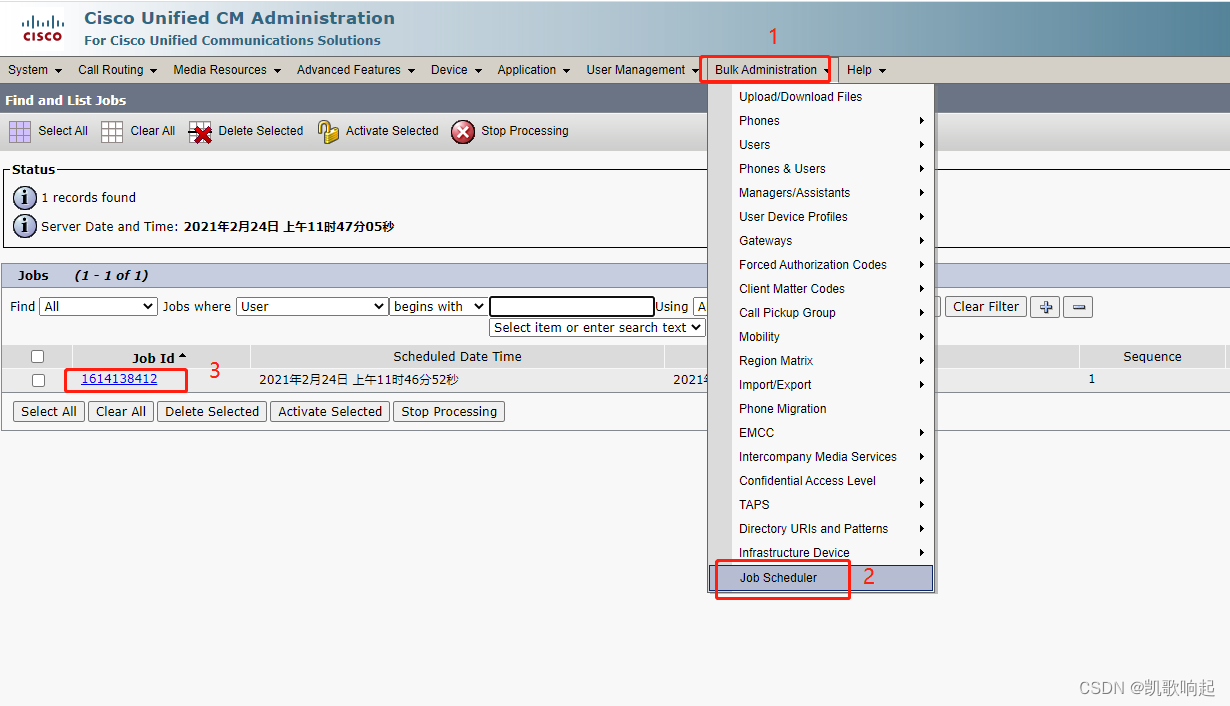Add a search criterion with the plus icon

[1044, 306]
